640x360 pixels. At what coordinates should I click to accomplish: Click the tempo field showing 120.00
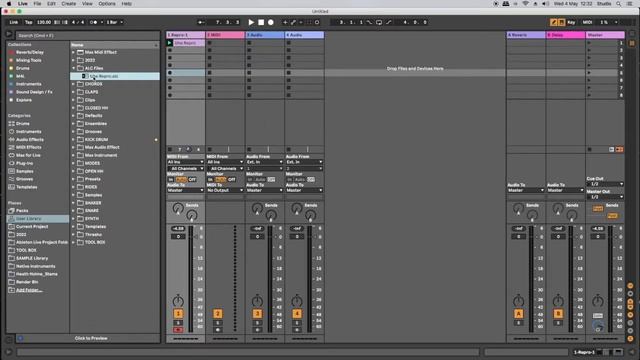pyautogui.click(x=44, y=22)
